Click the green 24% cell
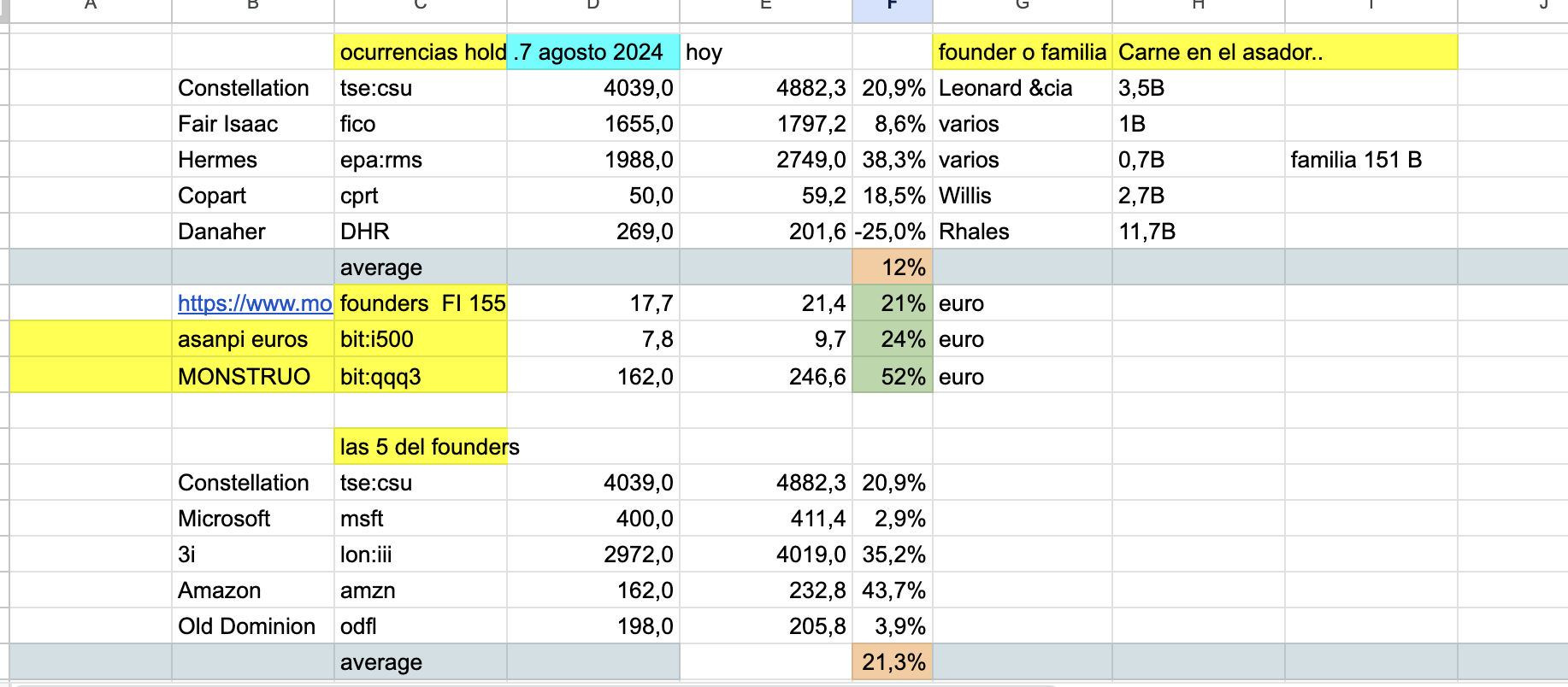Screen dimensions: 1568x687 click(893, 339)
